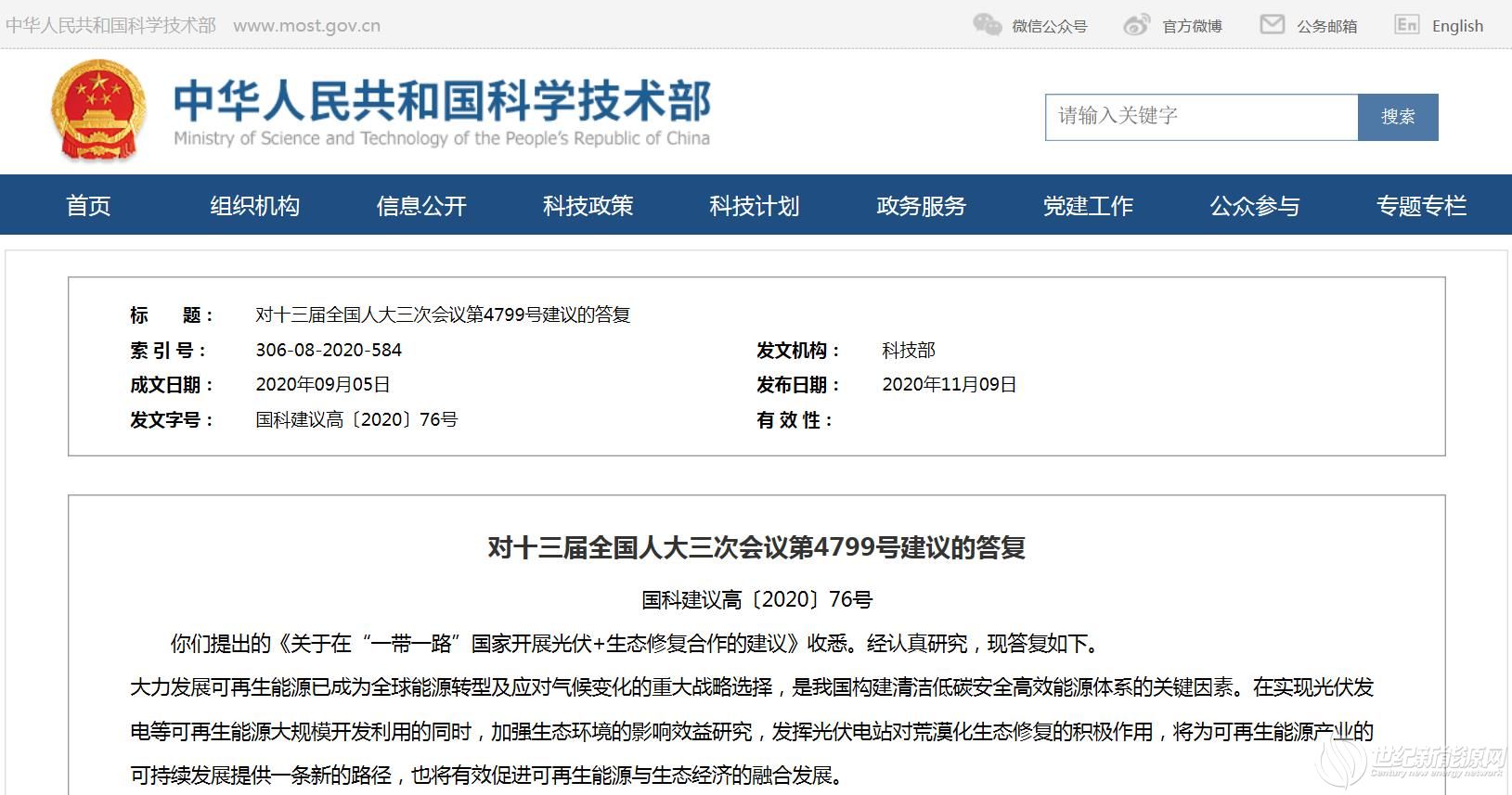The image size is (1512, 795).
Task: Click the envelope mailbox icon
Action: (1272, 25)
